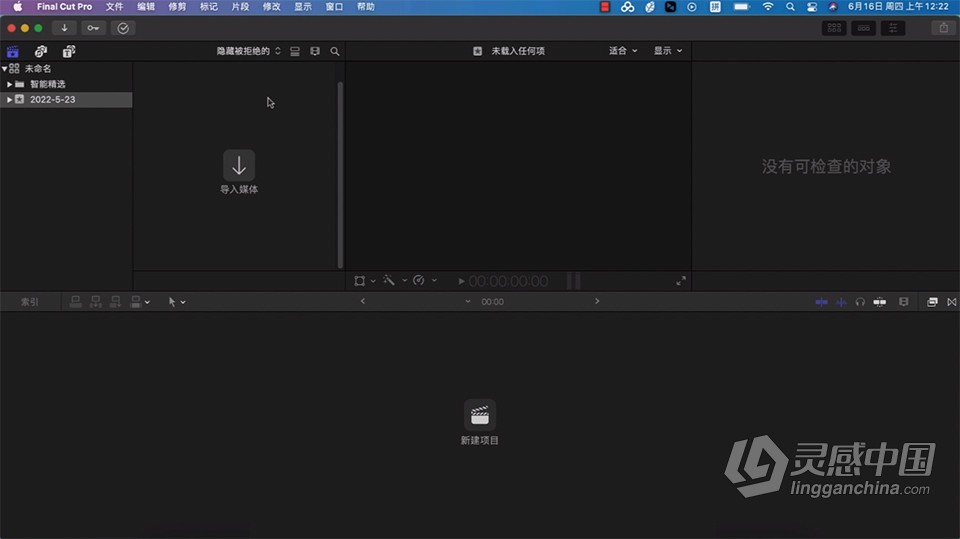This screenshot has width=960, height=539.
Task: Enter fullscreen viewer with expand arrows
Action: point(681,281)
